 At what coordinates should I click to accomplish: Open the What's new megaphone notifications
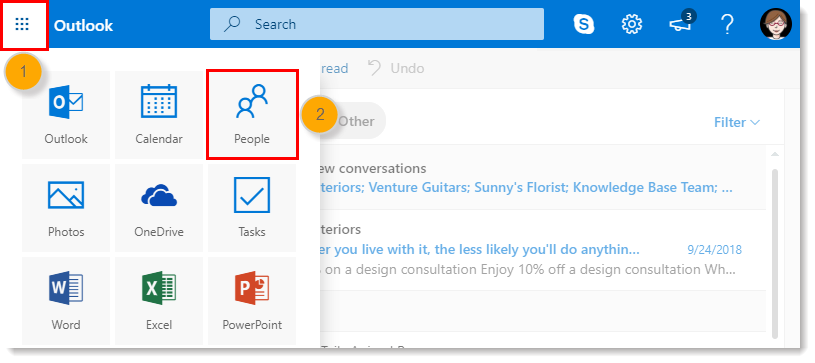click(681, 24)
